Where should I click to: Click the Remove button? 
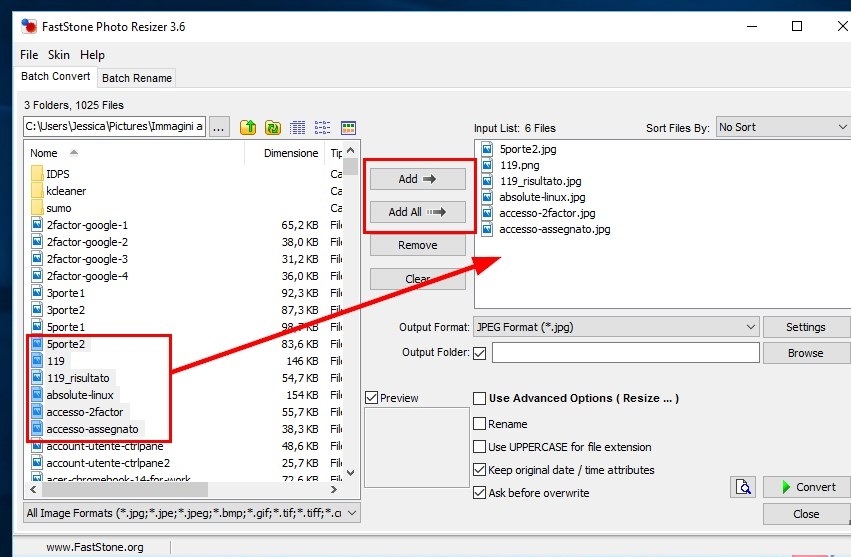[417, 245]
